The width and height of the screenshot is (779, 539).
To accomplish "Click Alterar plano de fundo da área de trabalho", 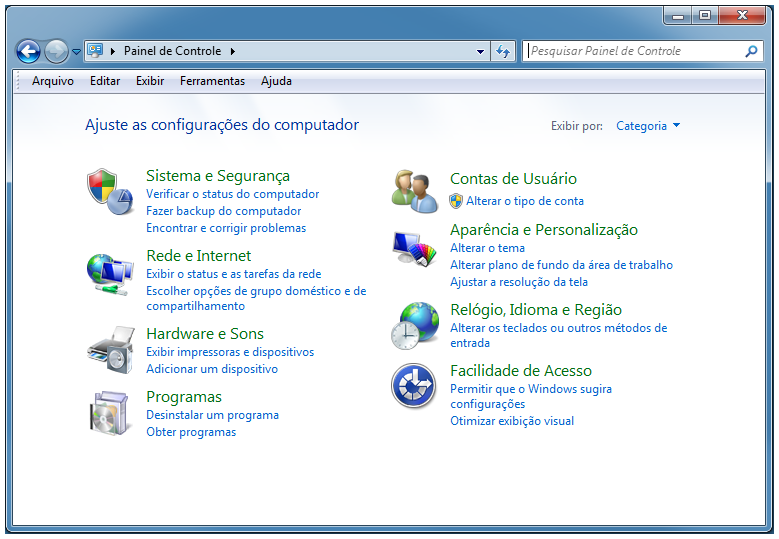I will (561, 265).
